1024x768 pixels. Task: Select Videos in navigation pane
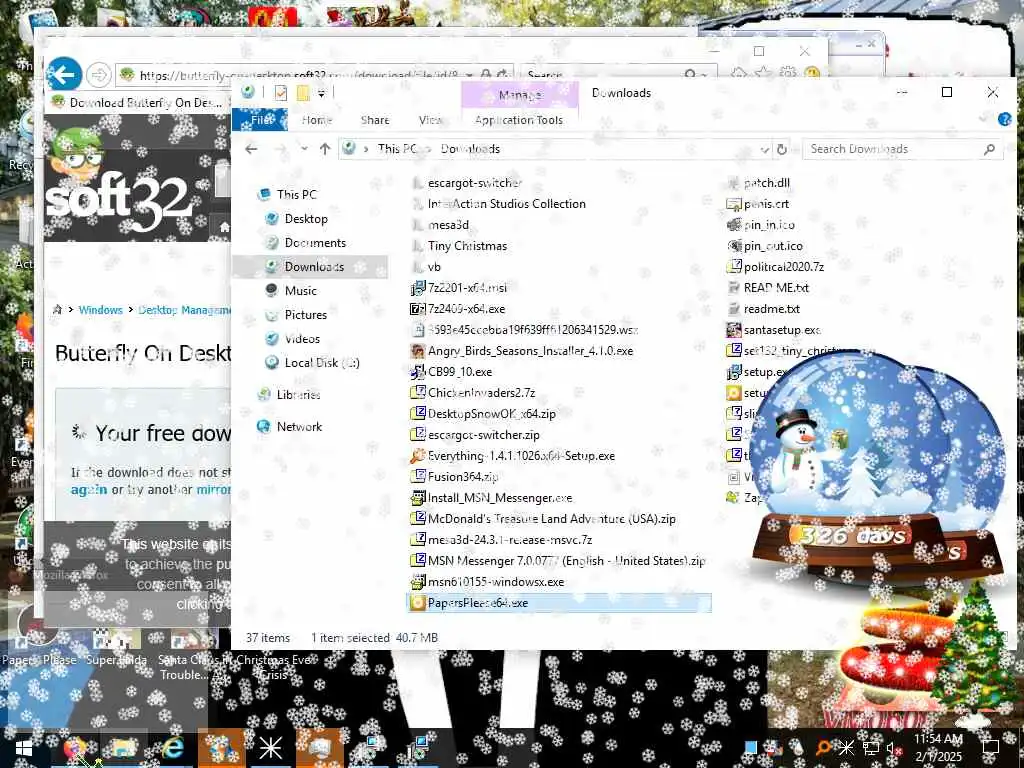point(293,339)
